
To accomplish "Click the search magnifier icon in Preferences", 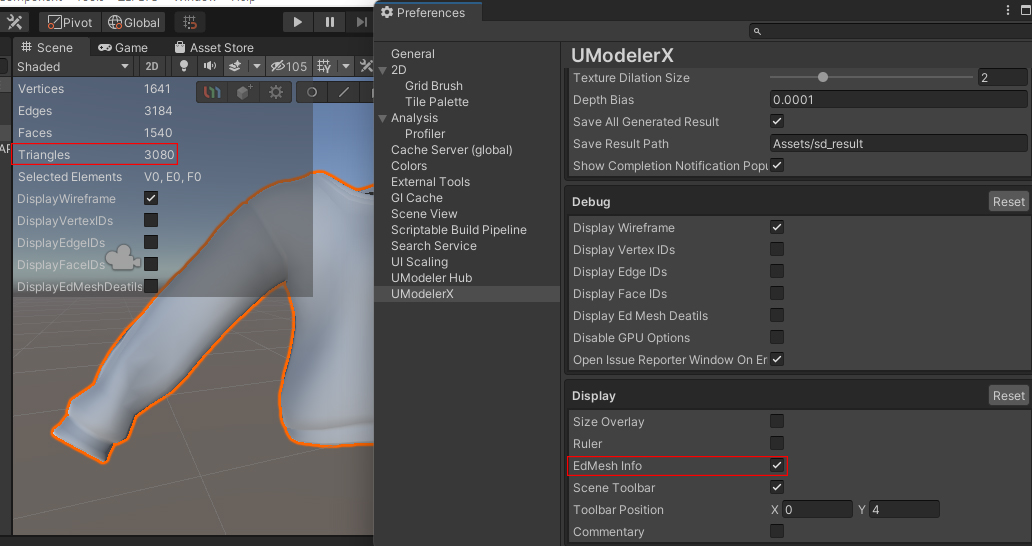I will tap(757, 31).
